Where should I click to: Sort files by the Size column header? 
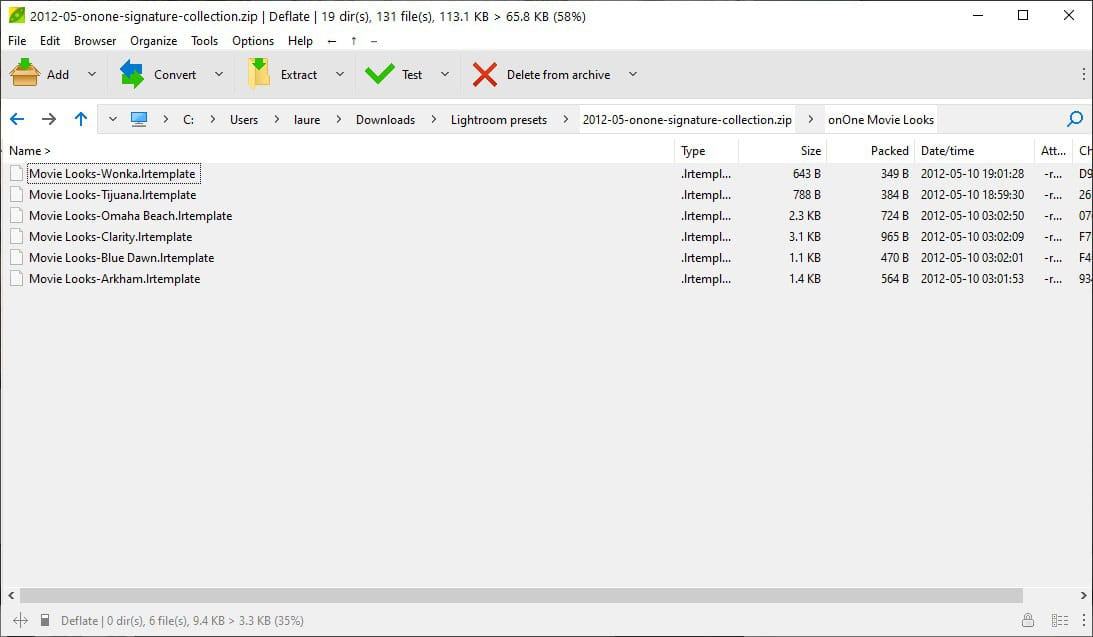pyautogui.click(x=810, y=151)
